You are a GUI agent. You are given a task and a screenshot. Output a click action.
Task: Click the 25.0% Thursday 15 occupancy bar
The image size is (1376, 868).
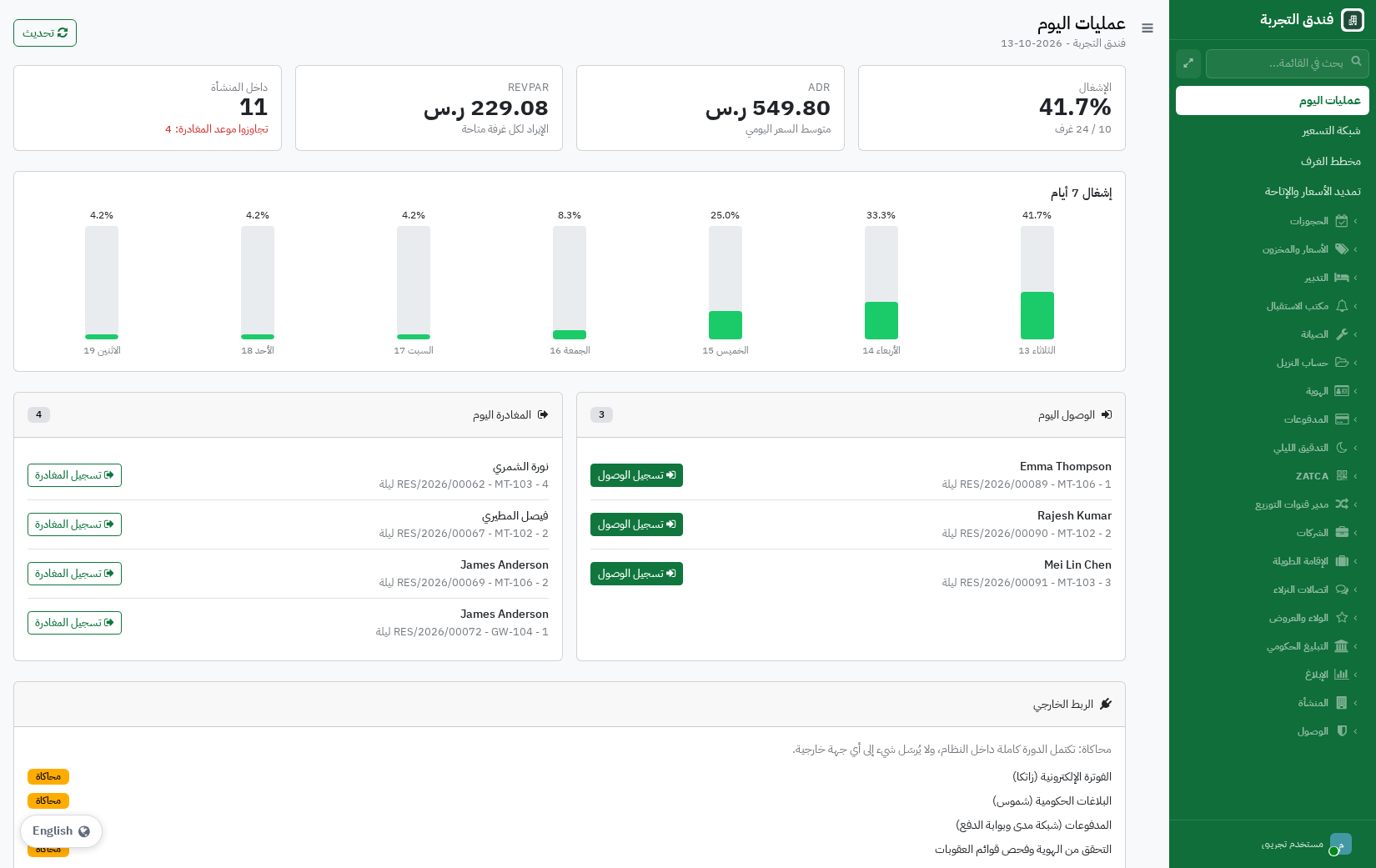[725, 283]
